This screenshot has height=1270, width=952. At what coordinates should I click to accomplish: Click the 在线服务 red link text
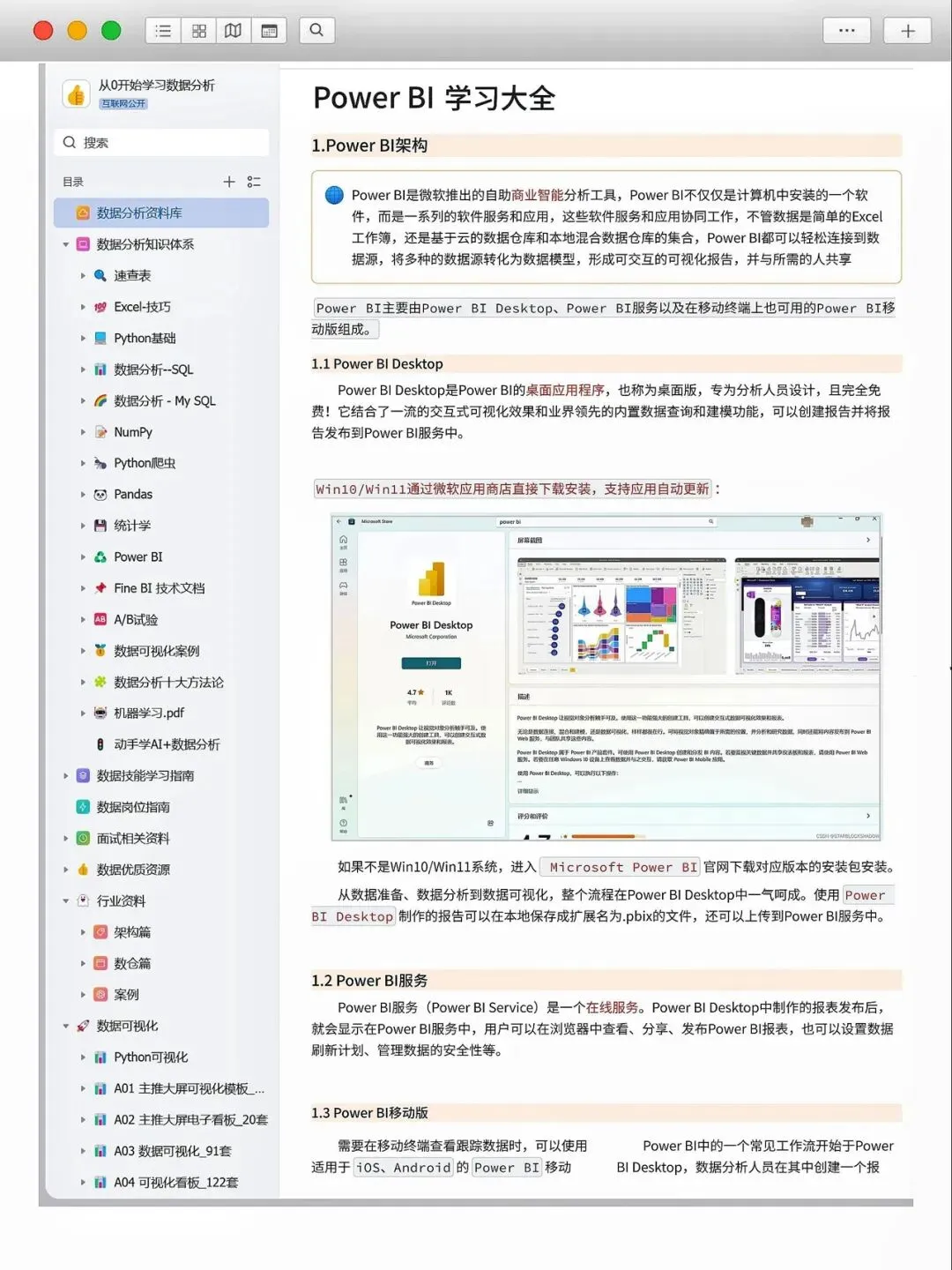tap(613, 1008)
